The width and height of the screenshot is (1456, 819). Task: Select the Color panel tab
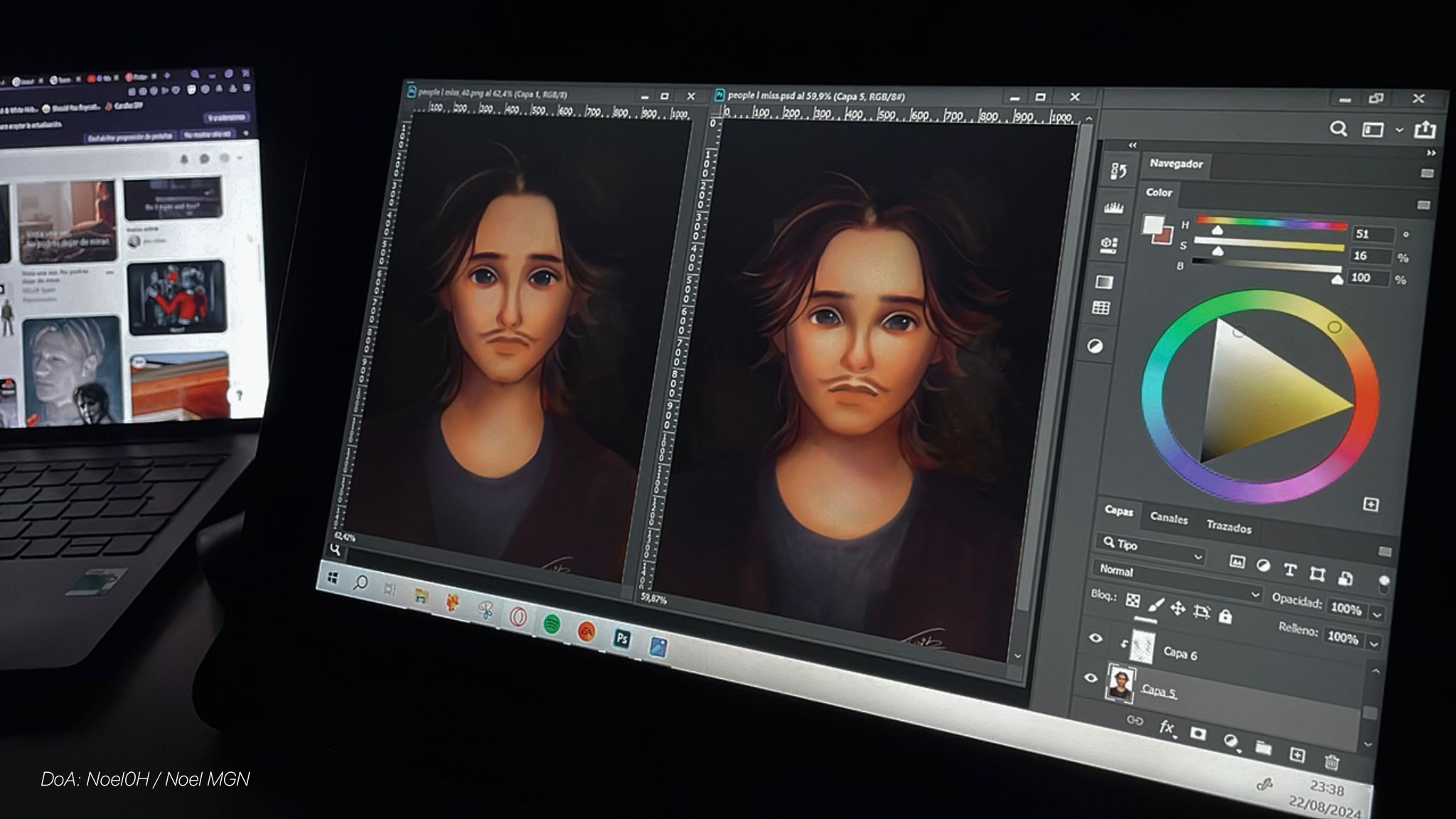click(x=1159, y=192)
